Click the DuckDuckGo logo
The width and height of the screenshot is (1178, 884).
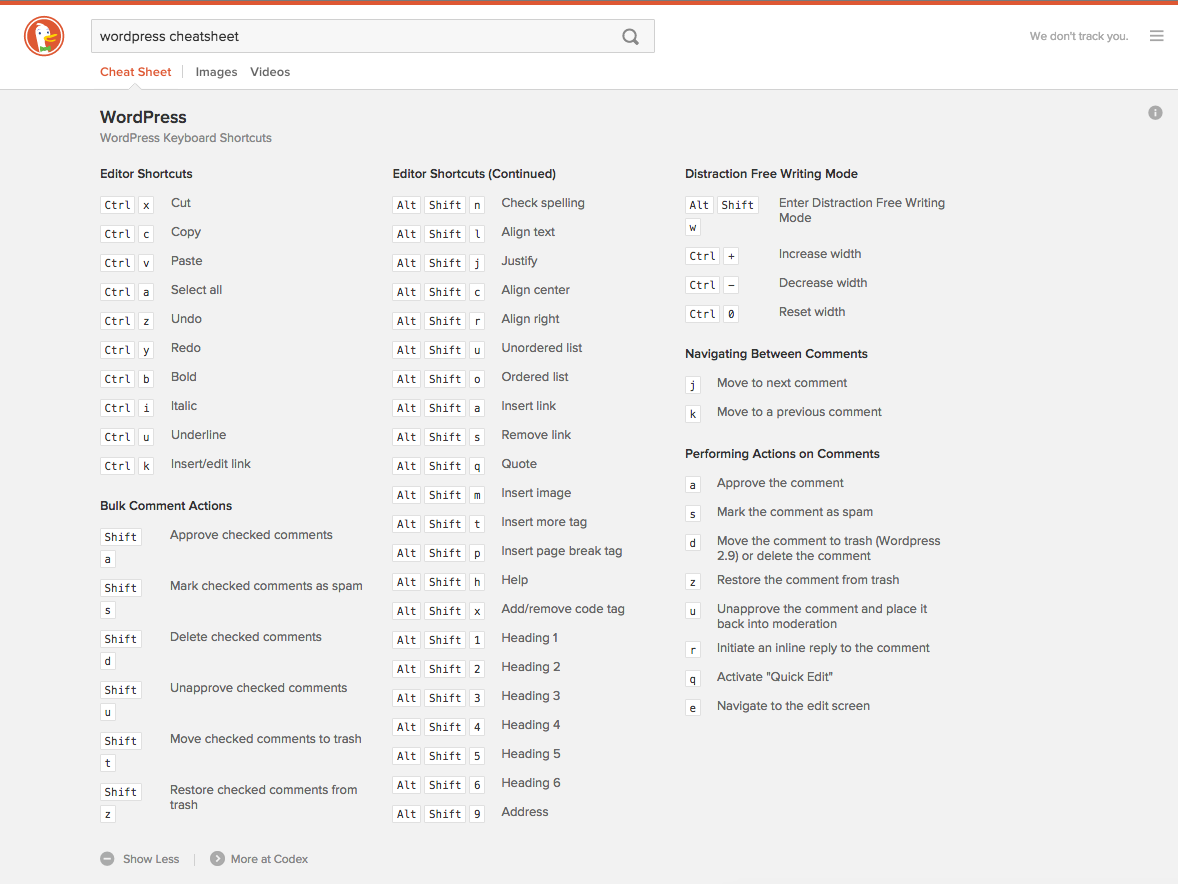[44, 36]
